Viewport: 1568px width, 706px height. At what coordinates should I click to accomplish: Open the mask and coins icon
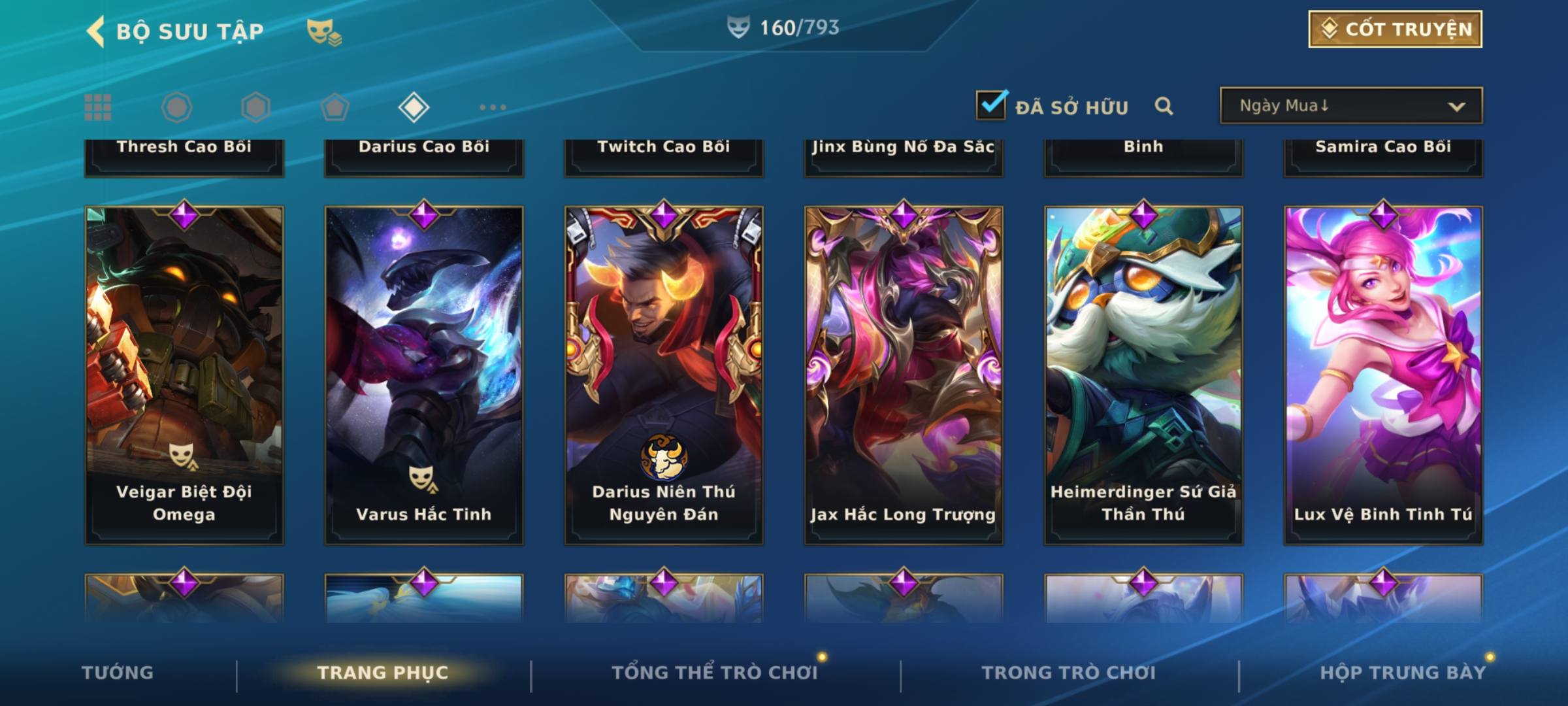pos(324,31)
